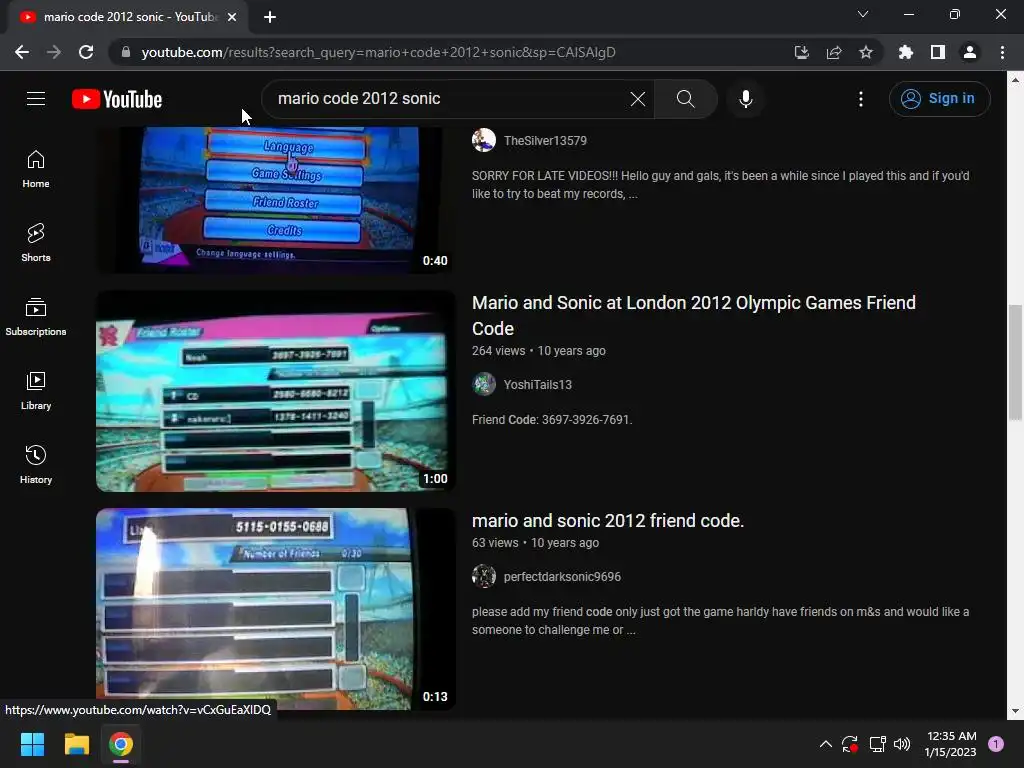Show hidden system tray icons
This screenshot has width=1024, height=768.
[825, 744]
